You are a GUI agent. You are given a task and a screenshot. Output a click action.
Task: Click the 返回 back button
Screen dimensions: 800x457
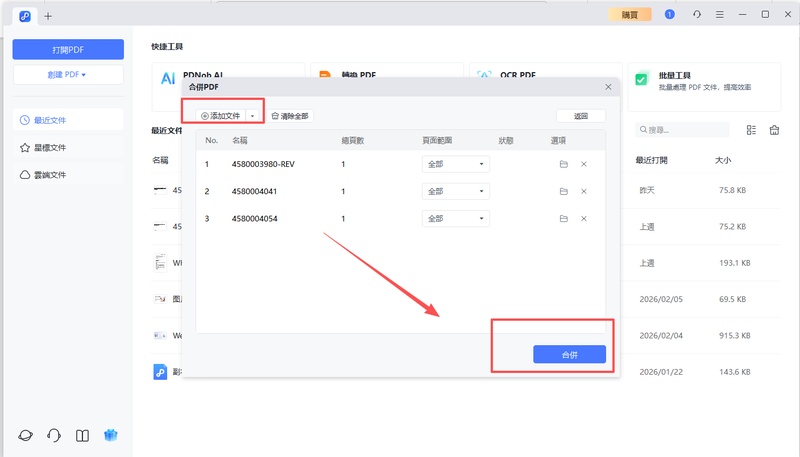tap(581, 116)
